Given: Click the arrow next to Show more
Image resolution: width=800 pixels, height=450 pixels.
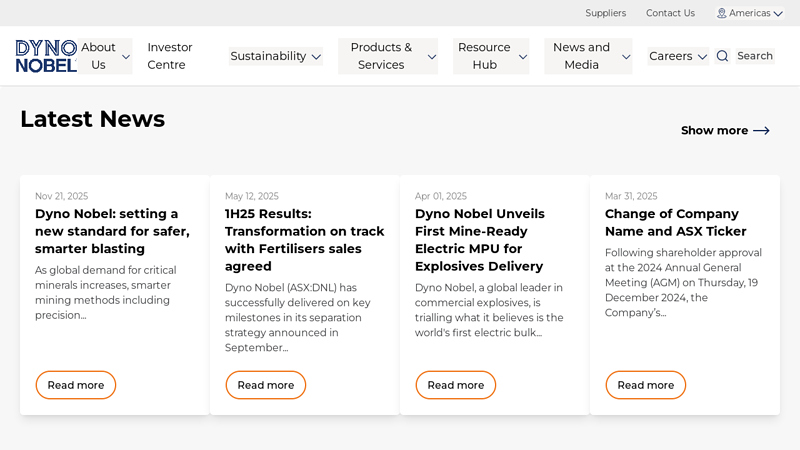Looking at the screenshot, I should [x=761, y=131].
